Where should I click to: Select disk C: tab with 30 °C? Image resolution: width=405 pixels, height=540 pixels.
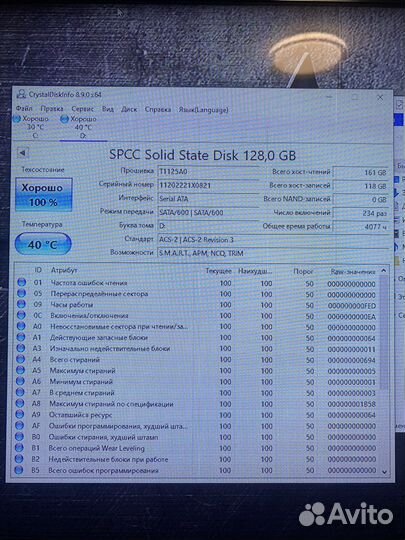pos(32,127)
